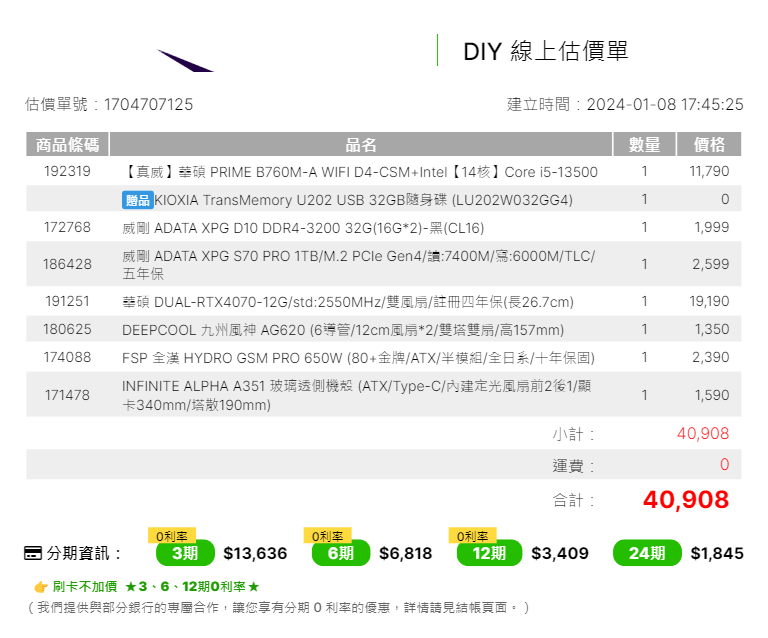Click the 0利率 tag above 3期
This screenshot has height=638, width=768.
coord(172,536)
